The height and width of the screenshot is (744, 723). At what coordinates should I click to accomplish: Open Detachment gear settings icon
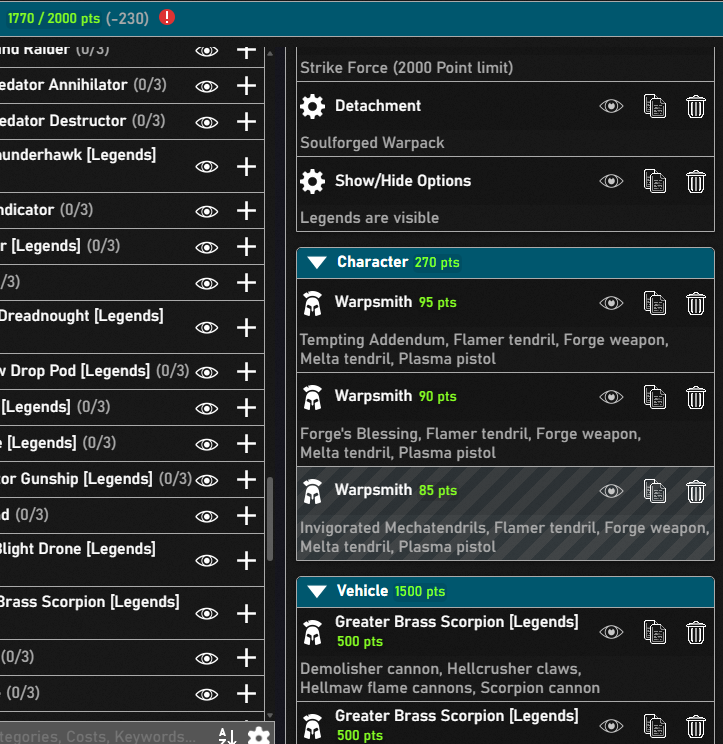tap(313, 106)
